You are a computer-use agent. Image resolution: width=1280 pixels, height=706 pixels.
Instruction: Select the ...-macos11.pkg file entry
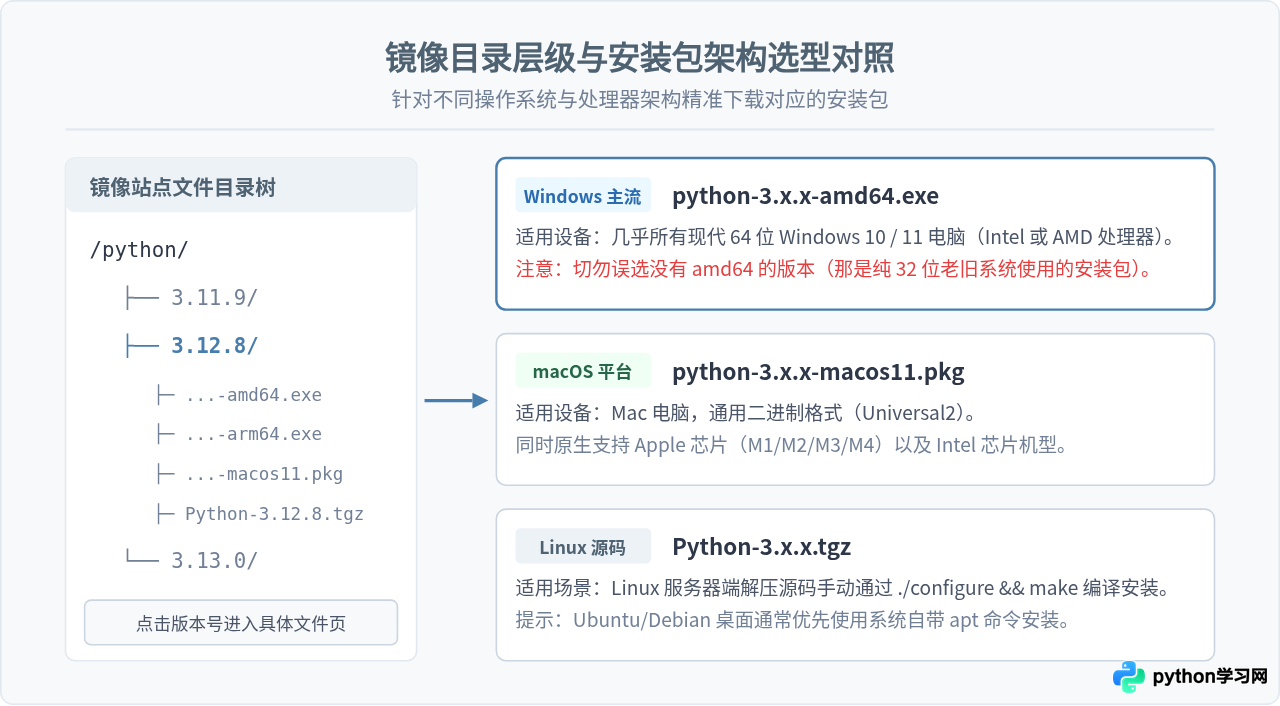pyautogui.click(x=264, y=474)
